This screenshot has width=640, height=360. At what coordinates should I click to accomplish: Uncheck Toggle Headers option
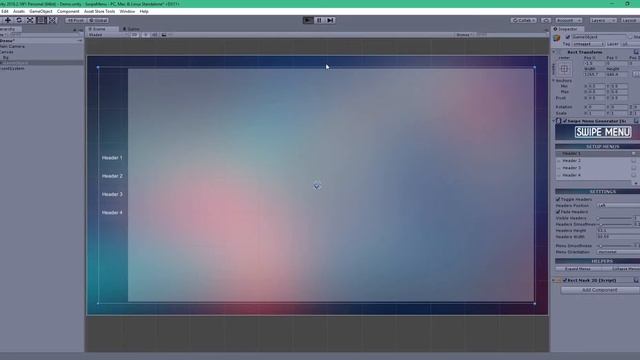(x=558, y=199)
